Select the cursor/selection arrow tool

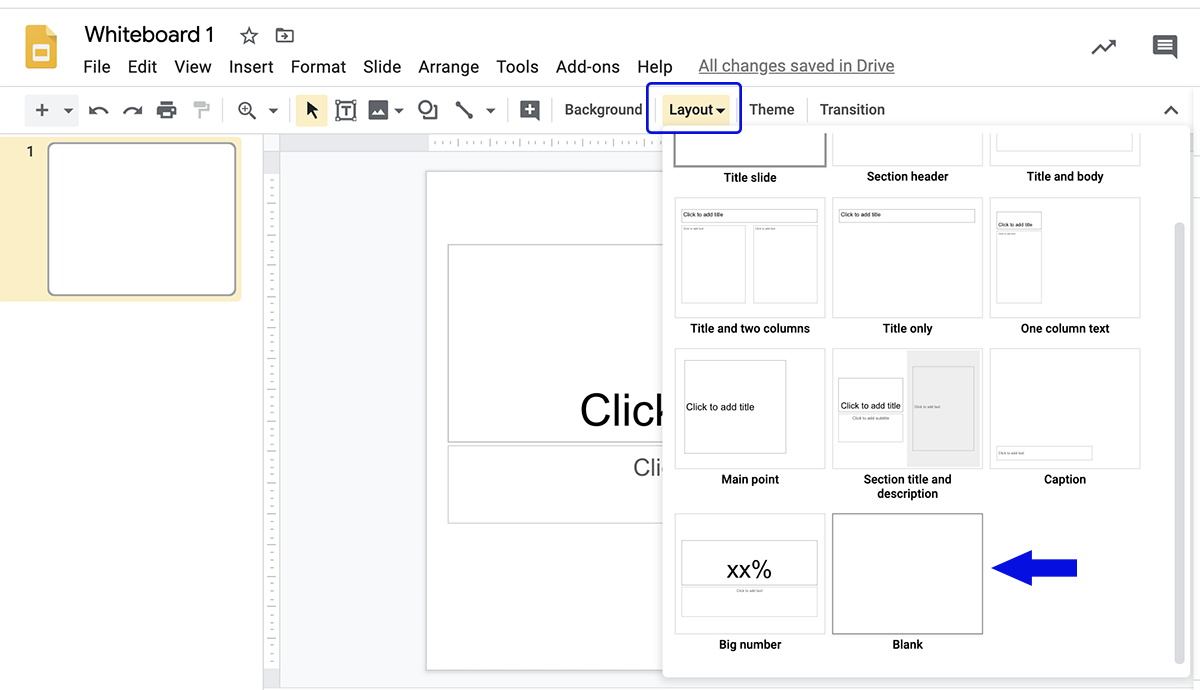(311, 110)
